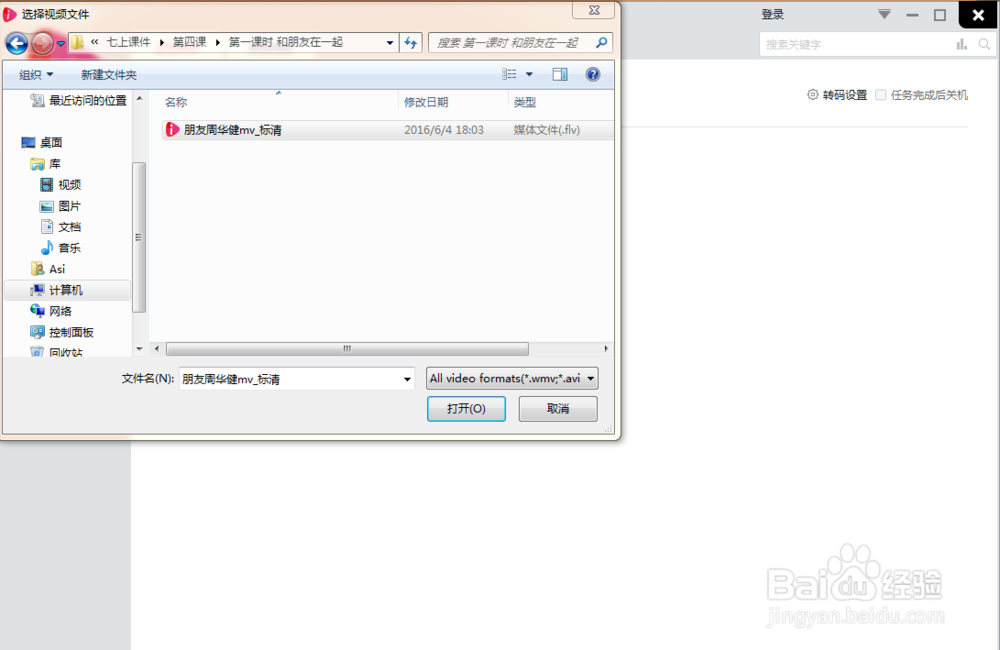Click the refresh icon next to the address bar
The height and width of the screenshot is (650, 1000).
pyautogui.click(x=411, y=43)
